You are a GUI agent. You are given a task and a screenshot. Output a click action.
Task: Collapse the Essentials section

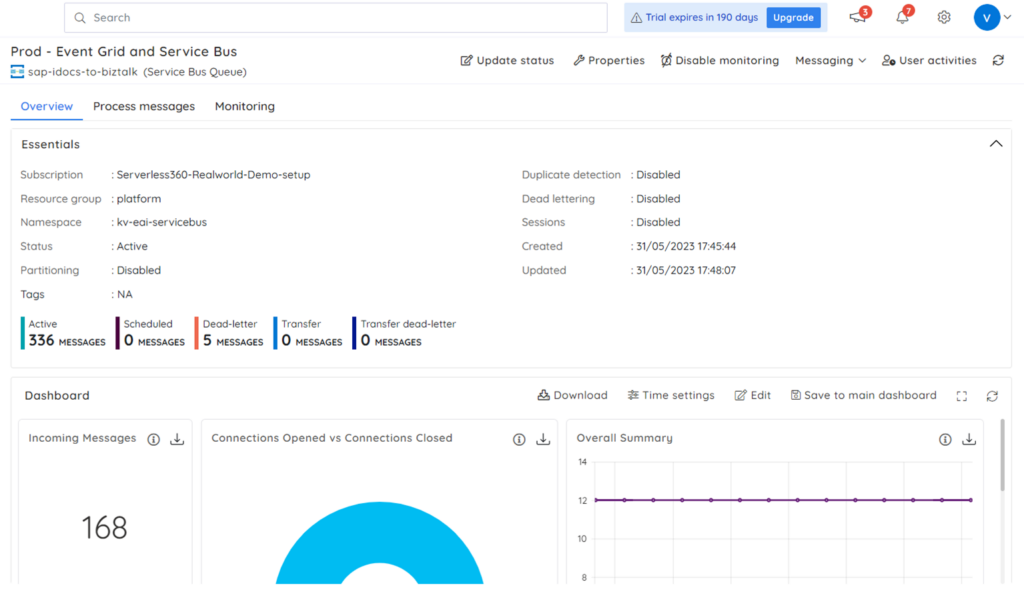click(x=996, y=143)
